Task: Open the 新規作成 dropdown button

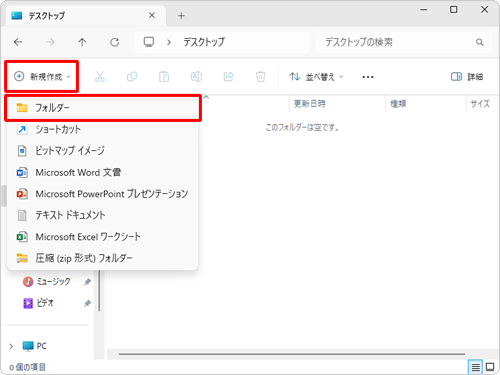Action: coord(42,77)
